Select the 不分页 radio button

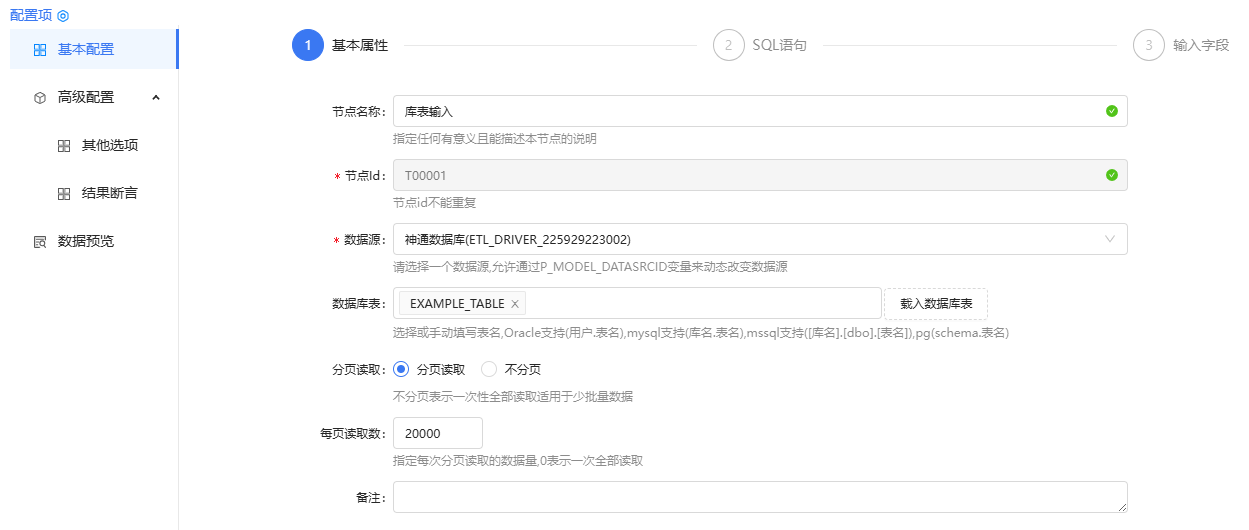pos(490,369)
